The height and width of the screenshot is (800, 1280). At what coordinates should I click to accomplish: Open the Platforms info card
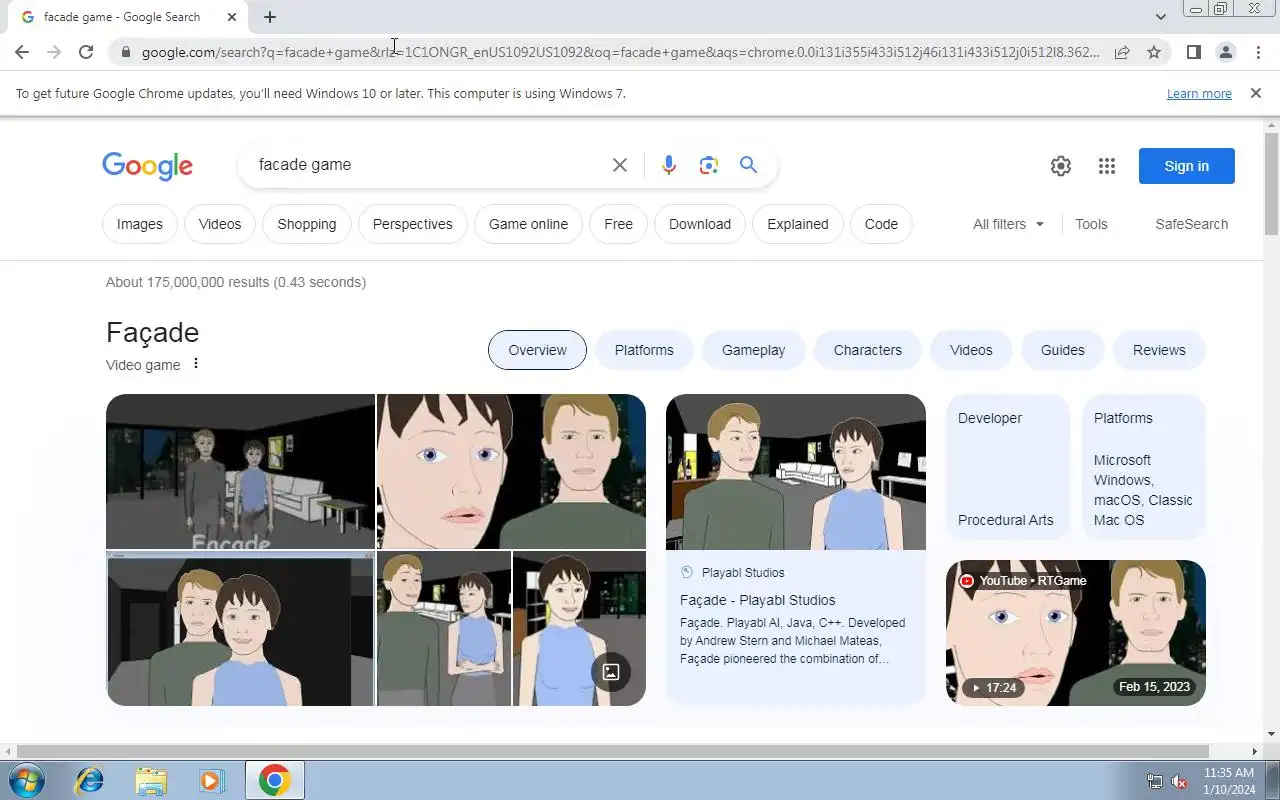[1144, 467]
